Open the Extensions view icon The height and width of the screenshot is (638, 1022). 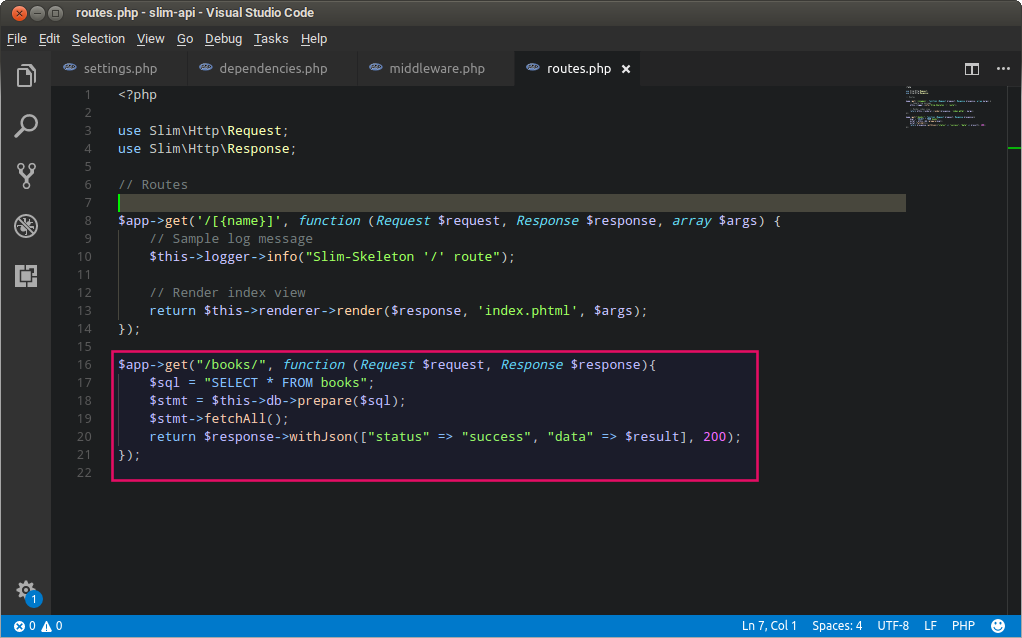[26, 276]
